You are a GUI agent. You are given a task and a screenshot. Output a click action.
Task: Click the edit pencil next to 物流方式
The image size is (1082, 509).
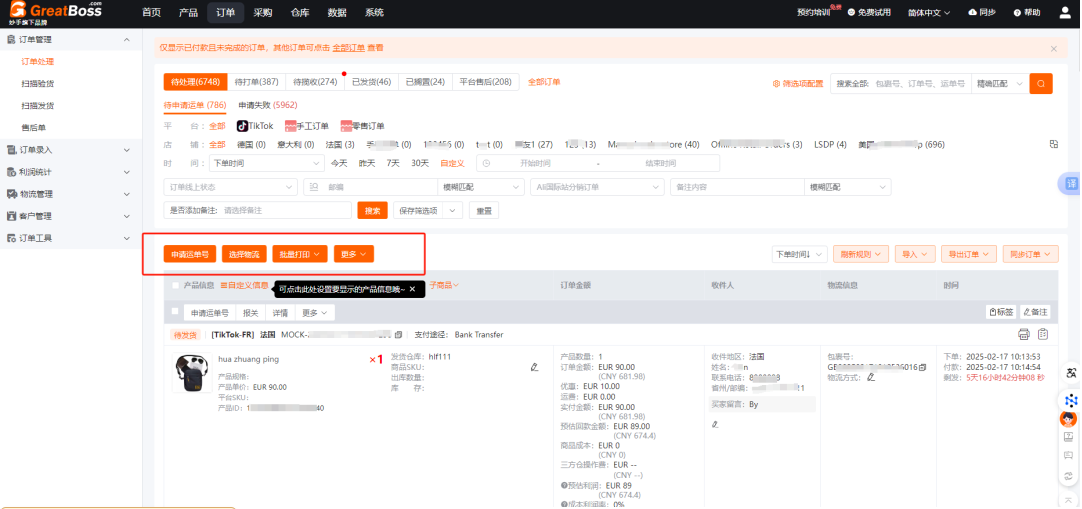pos(871,377)
